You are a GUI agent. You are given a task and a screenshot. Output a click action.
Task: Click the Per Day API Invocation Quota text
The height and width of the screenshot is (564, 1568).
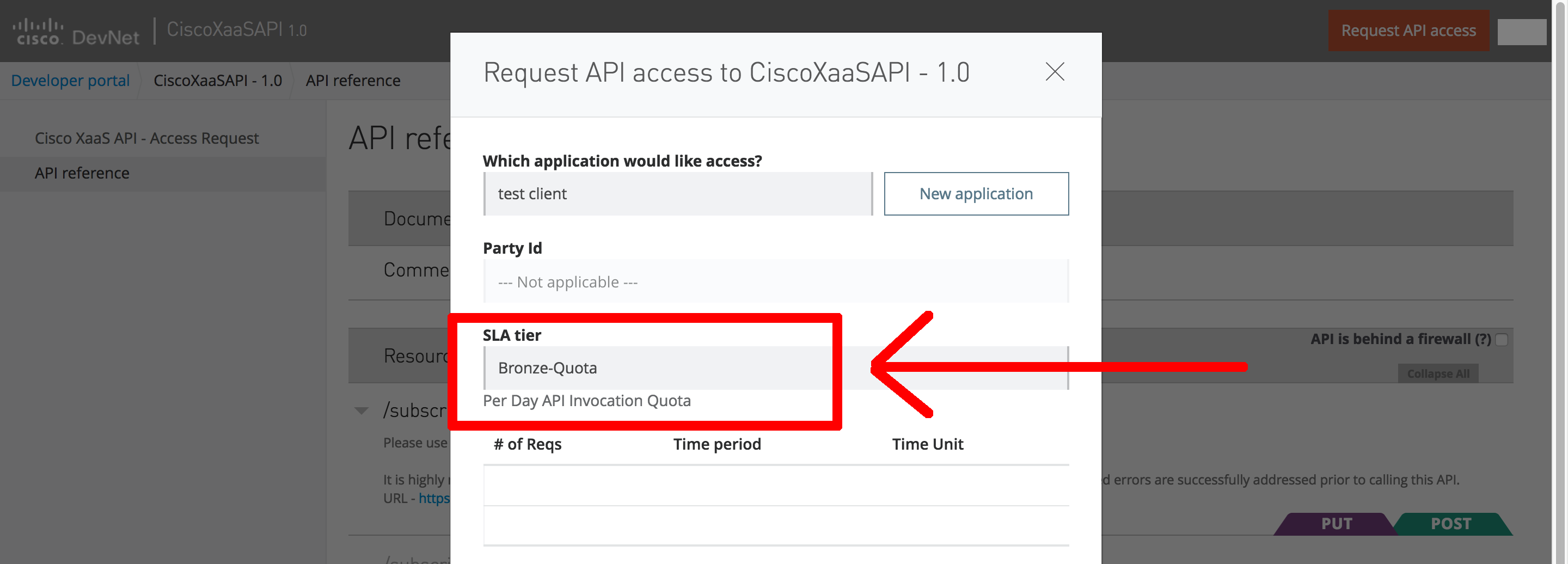[x=586, y=401]
